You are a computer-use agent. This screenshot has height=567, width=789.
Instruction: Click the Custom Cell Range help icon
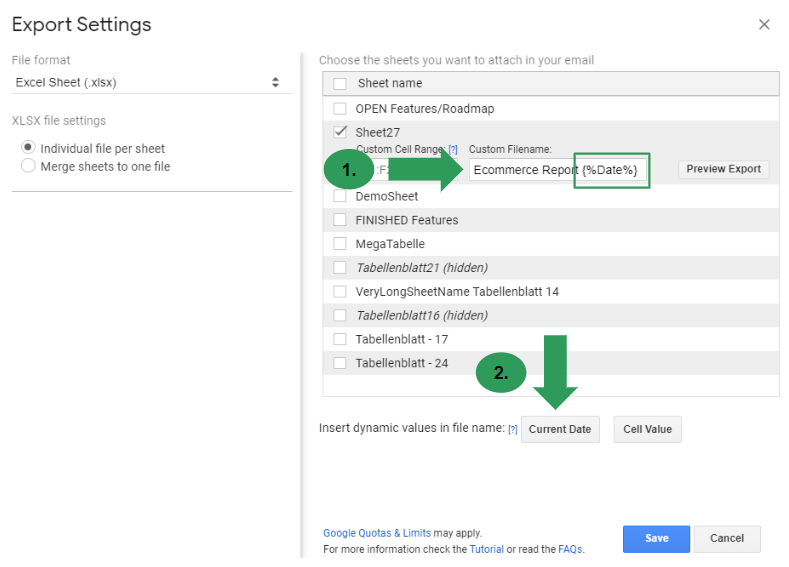(x=453, y=149)
